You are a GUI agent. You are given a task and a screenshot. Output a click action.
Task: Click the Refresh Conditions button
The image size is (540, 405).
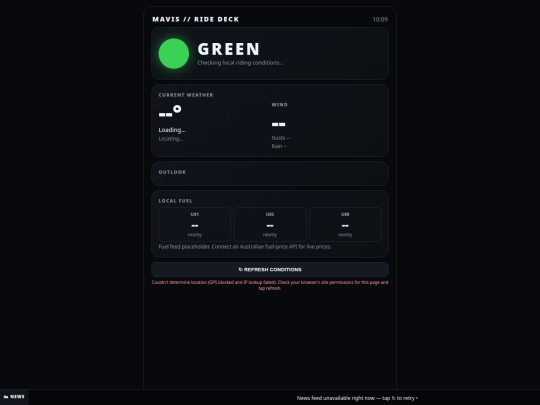tap(270, 270)
